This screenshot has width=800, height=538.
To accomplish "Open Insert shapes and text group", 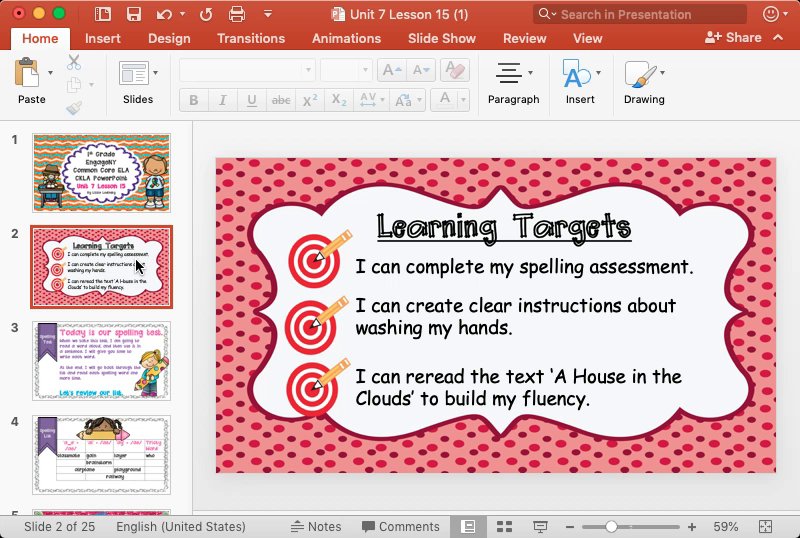I will coord(580,82).
